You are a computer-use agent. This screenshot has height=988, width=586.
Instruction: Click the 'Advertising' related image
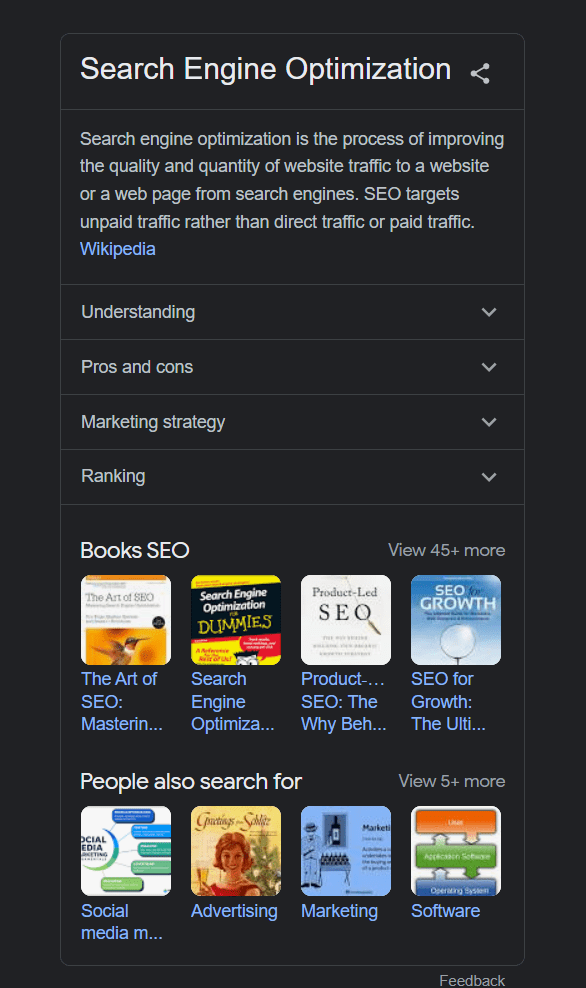click(x=235, y=850)
